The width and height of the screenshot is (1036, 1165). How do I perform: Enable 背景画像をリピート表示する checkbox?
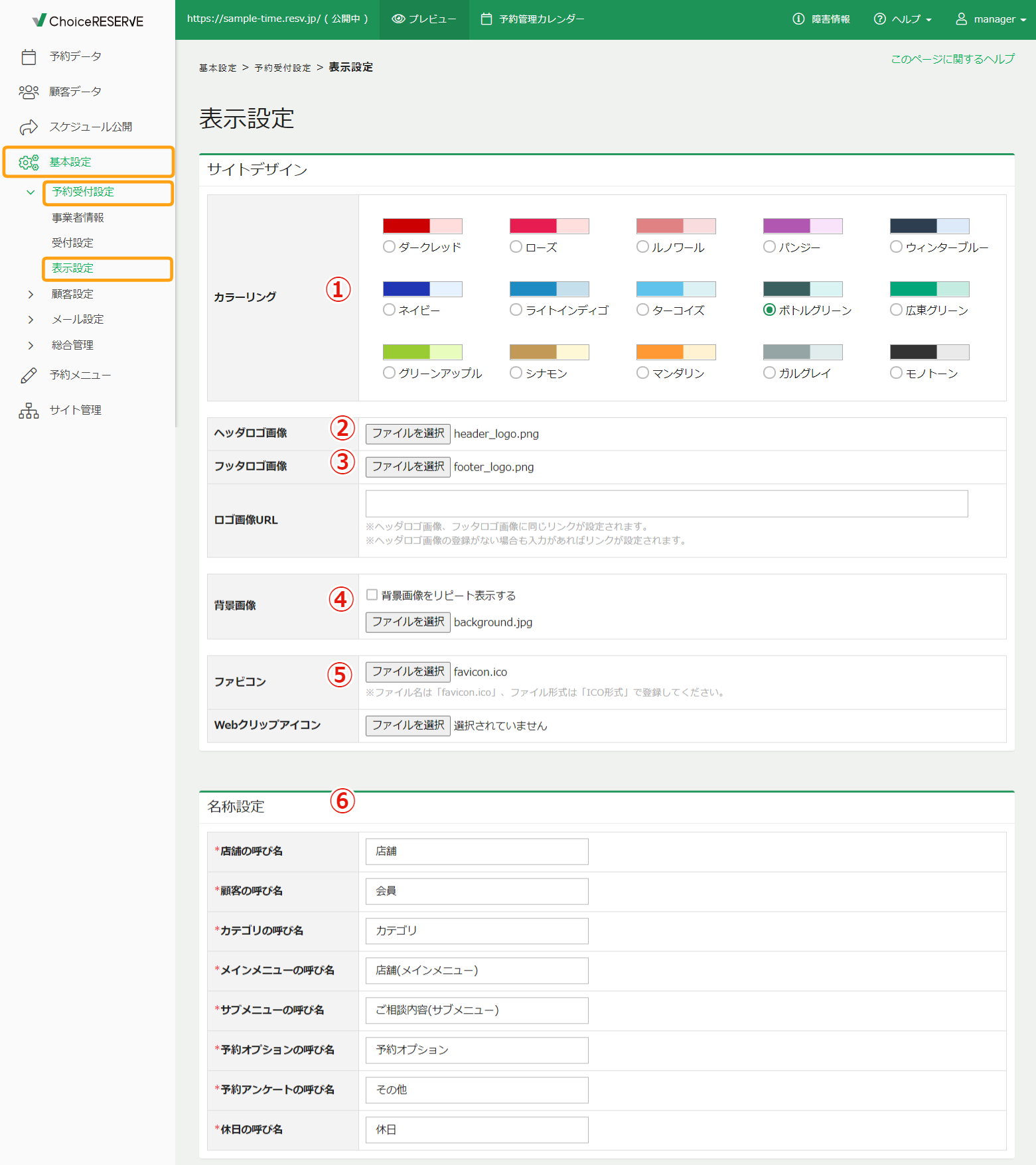tap(372, 595)
